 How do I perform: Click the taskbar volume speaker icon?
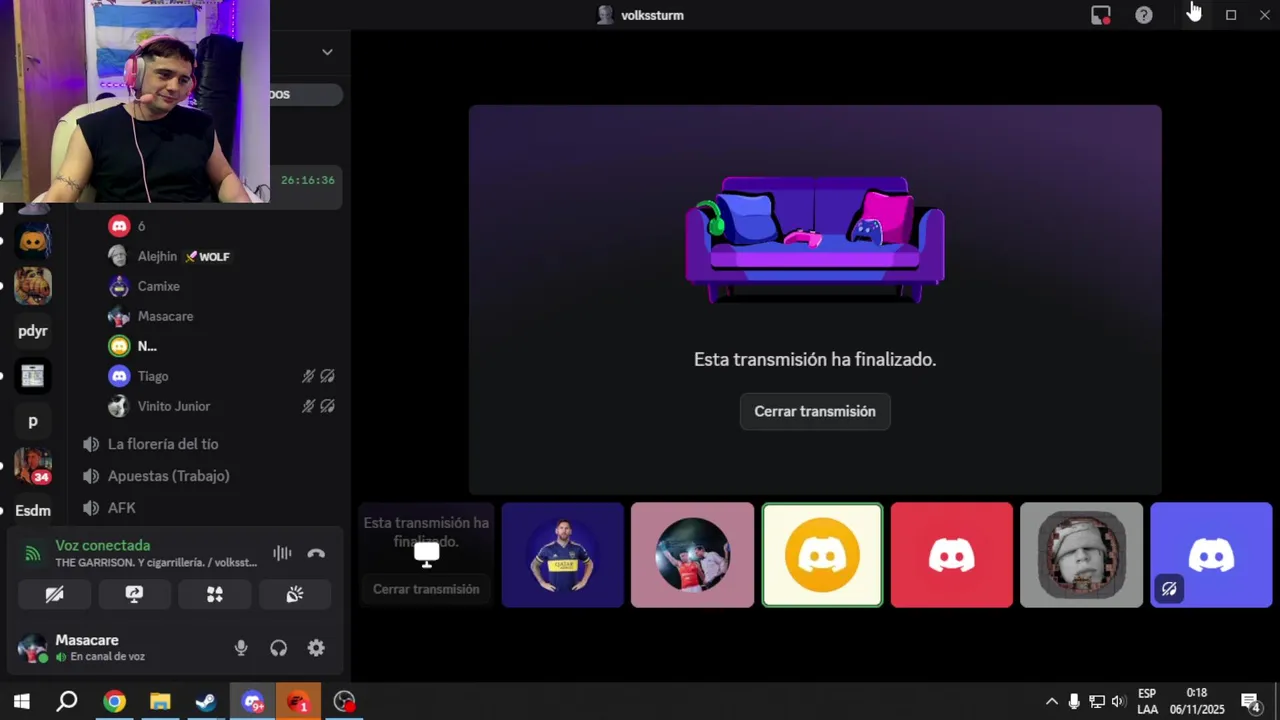tap(1118, 702)
